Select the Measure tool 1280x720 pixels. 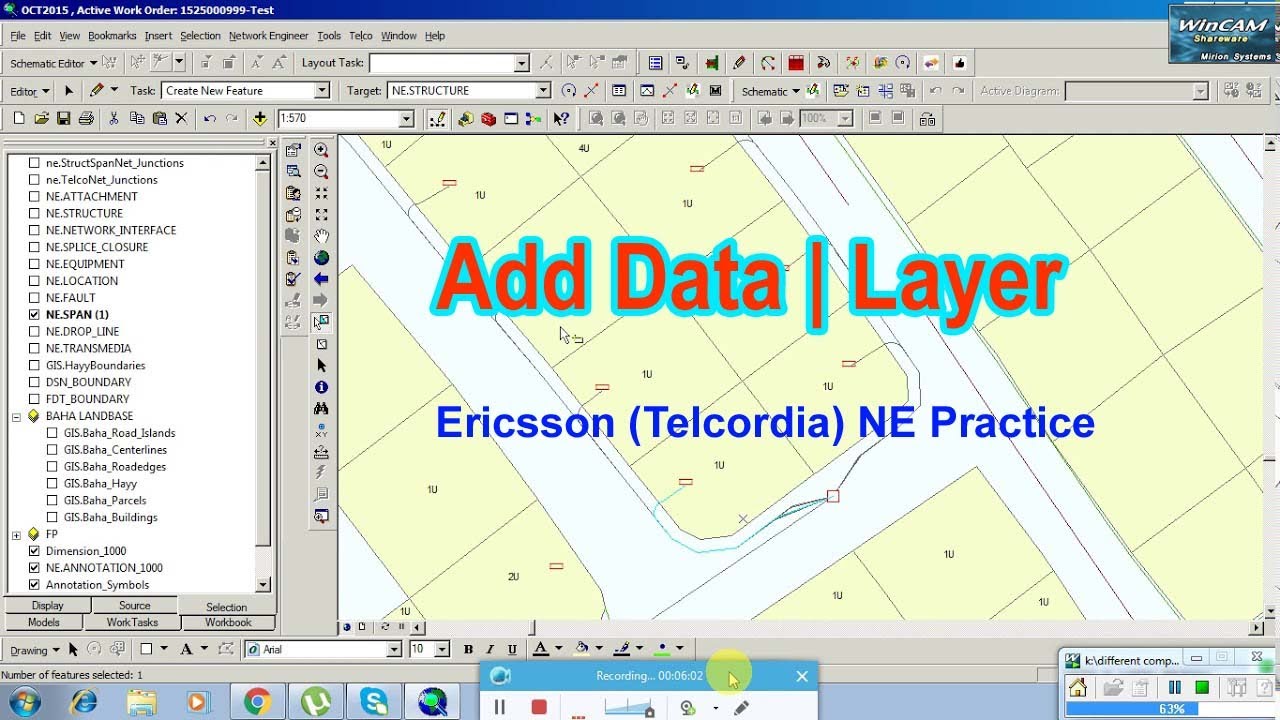tap(321, 452)
